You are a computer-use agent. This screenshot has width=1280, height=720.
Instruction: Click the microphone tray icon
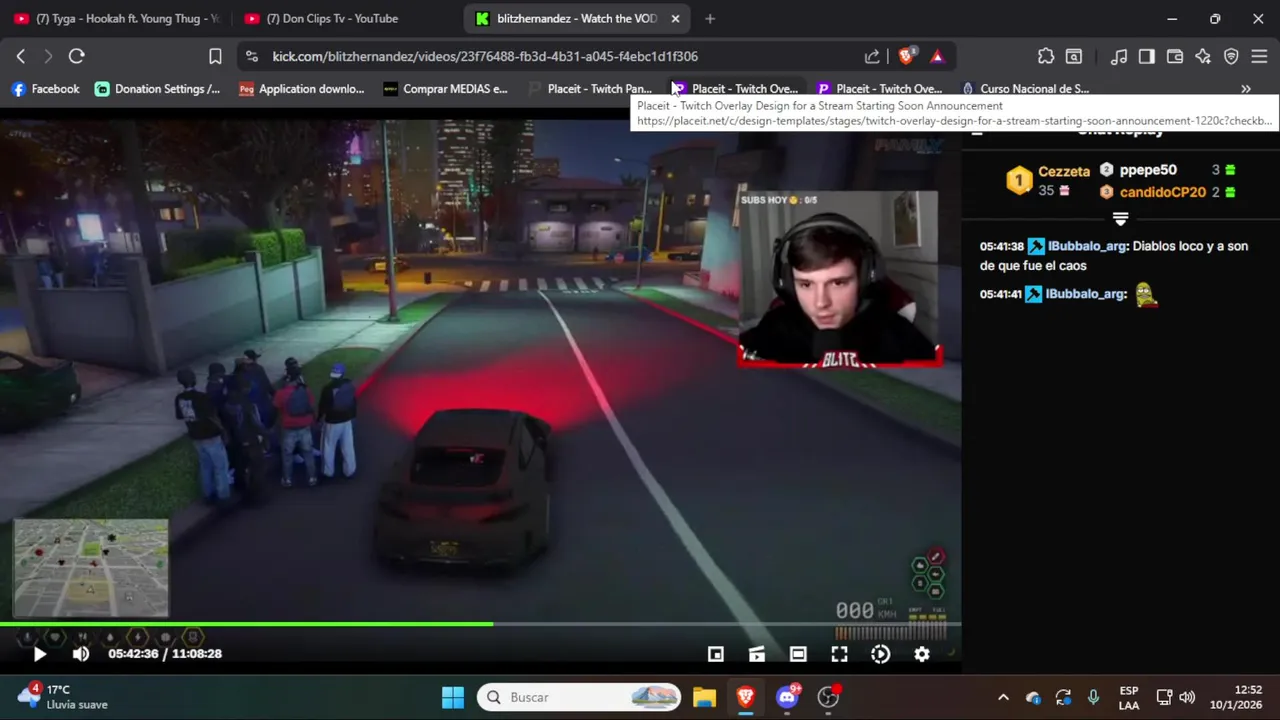[x=1093, y=697]
